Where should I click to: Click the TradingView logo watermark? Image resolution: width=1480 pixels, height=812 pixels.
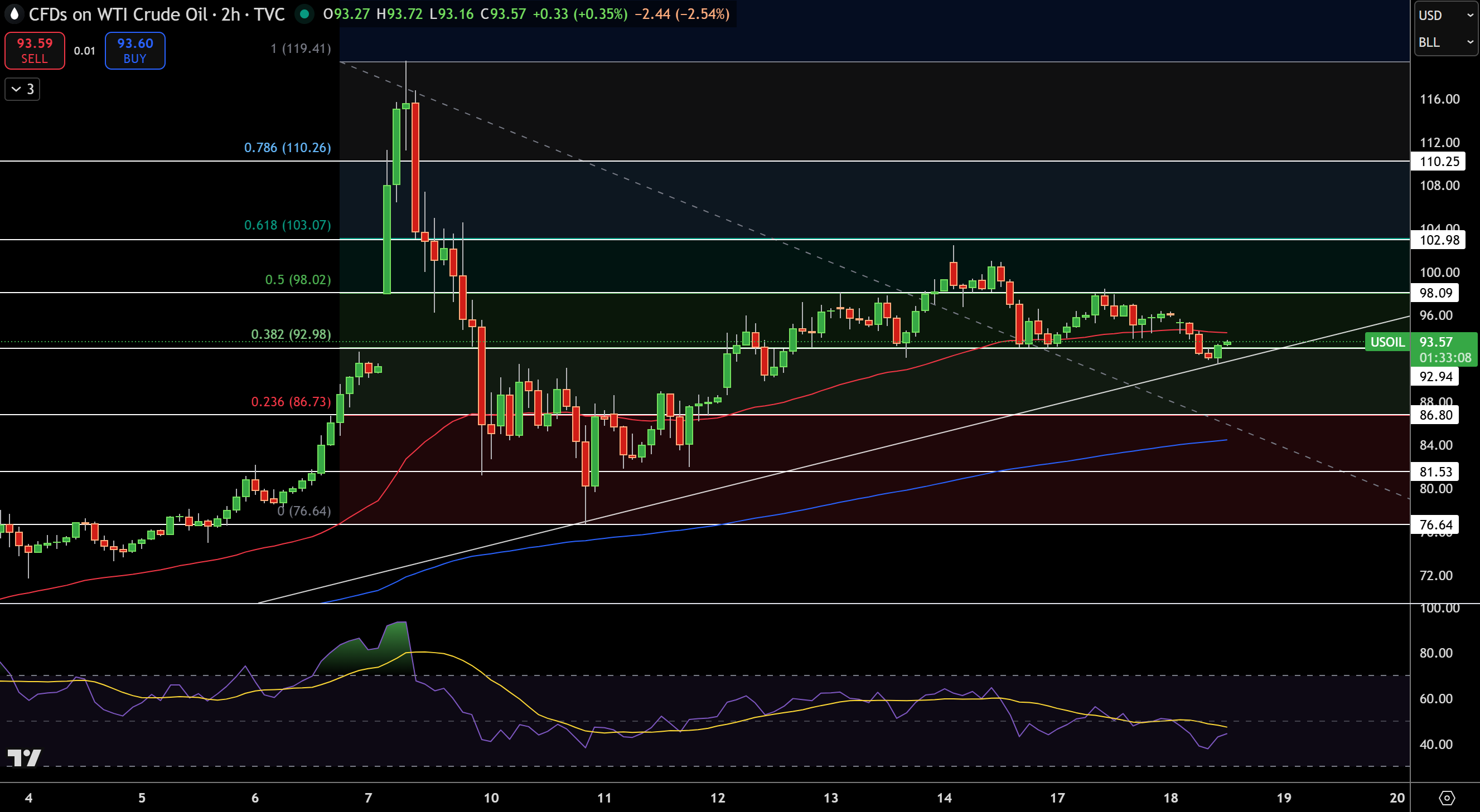point(24,757)
